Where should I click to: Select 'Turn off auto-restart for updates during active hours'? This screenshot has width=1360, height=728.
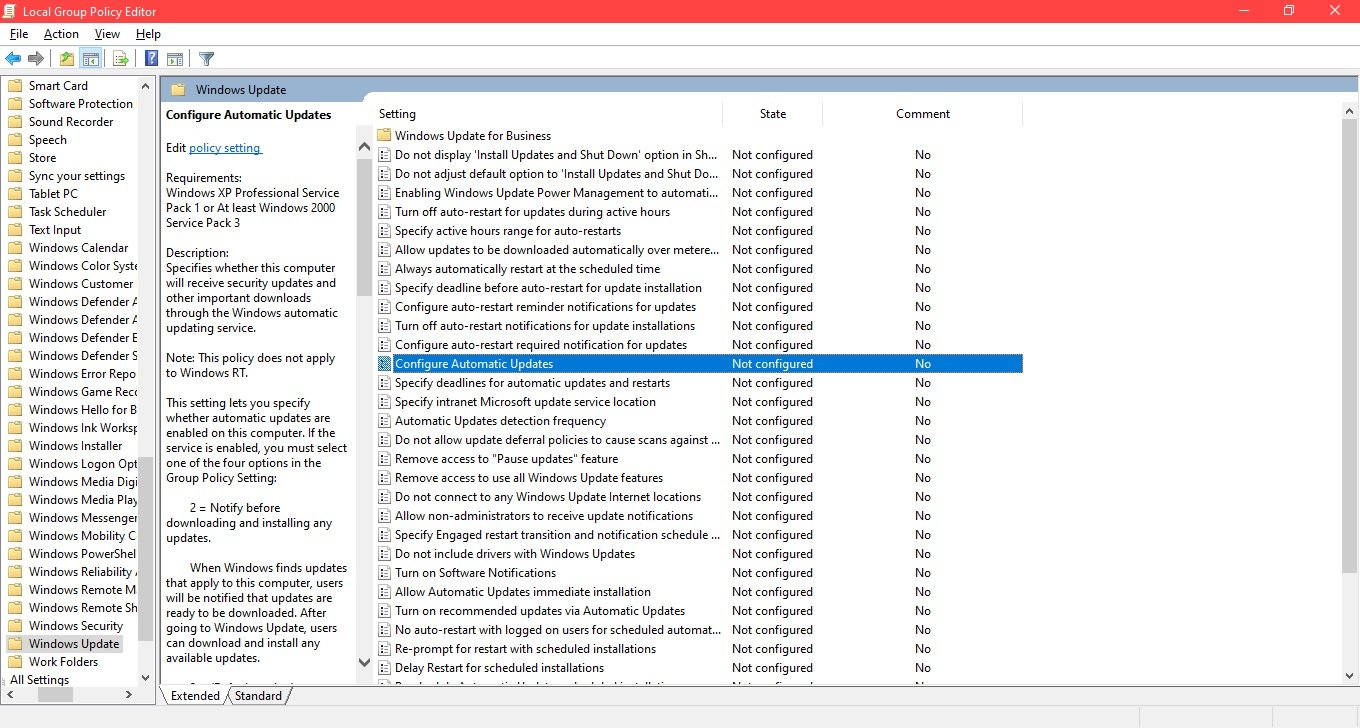pos(532,212)
